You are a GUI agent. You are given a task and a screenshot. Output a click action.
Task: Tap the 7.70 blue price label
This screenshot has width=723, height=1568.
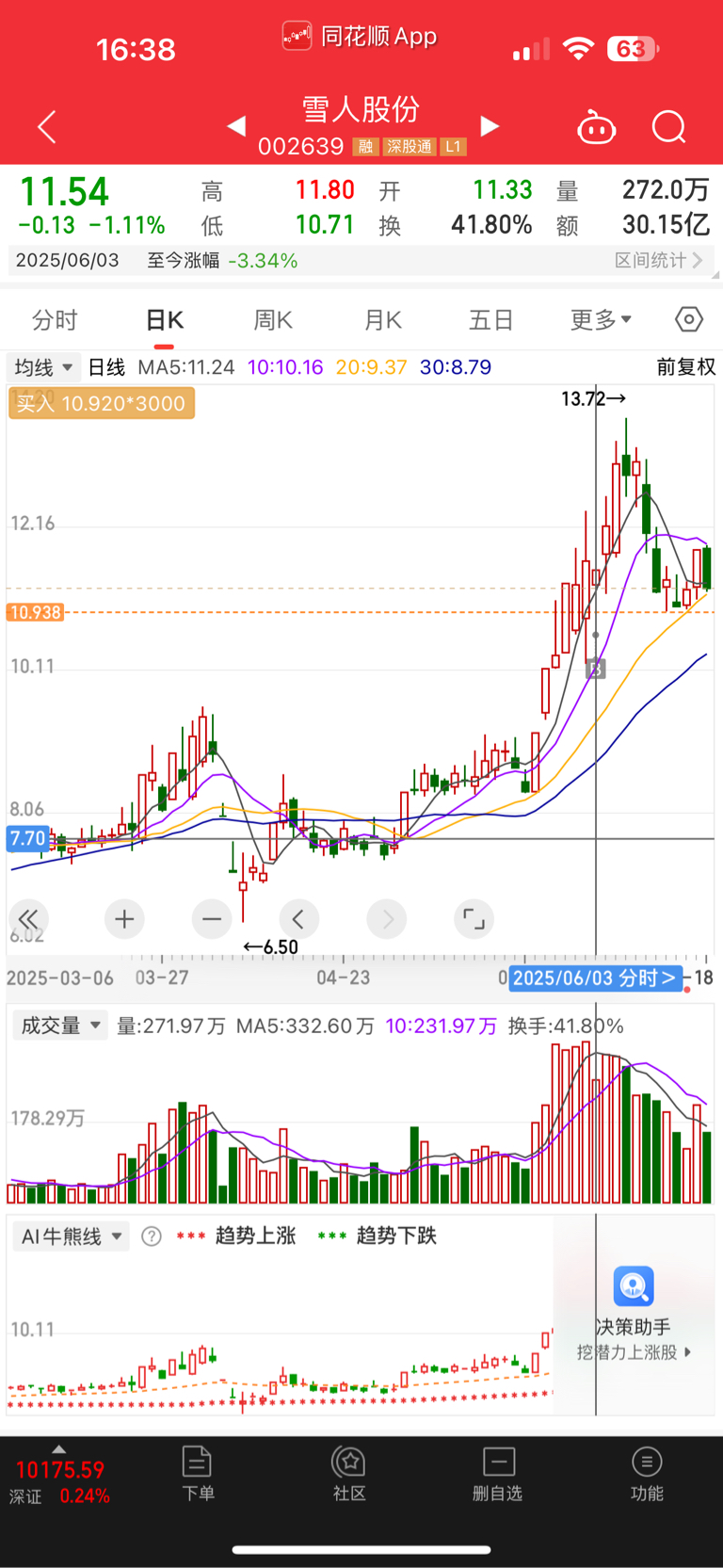click(x=28, y=838)
